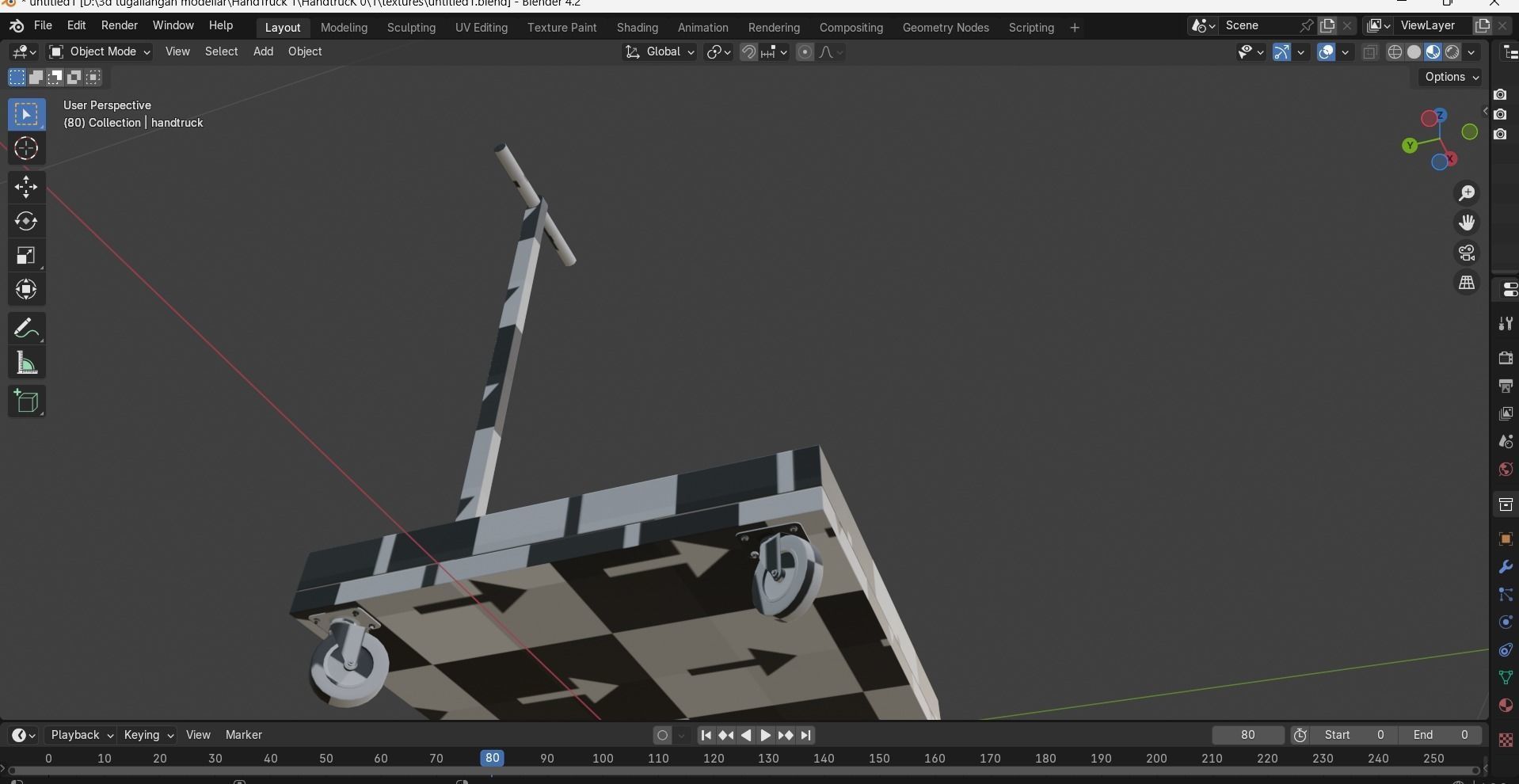Create a new scene with the New Scene icon
The height and width of the screenshot is (784, 1519).
[1327, 25]
